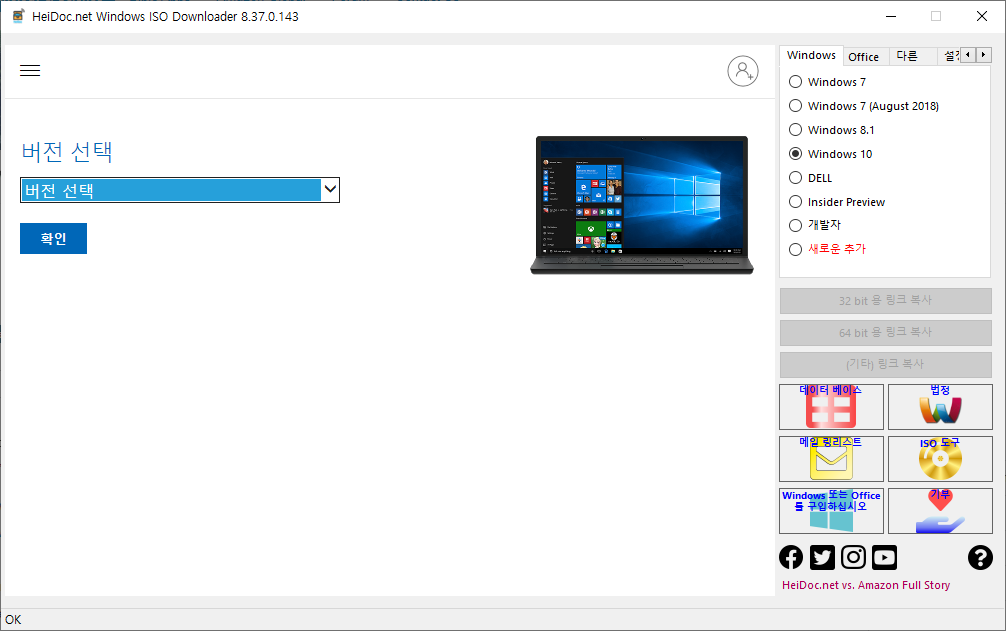1006x631 pixels.
Task: Click the 64 bit 용 링크 복사 button
Action: coord(885,333)
